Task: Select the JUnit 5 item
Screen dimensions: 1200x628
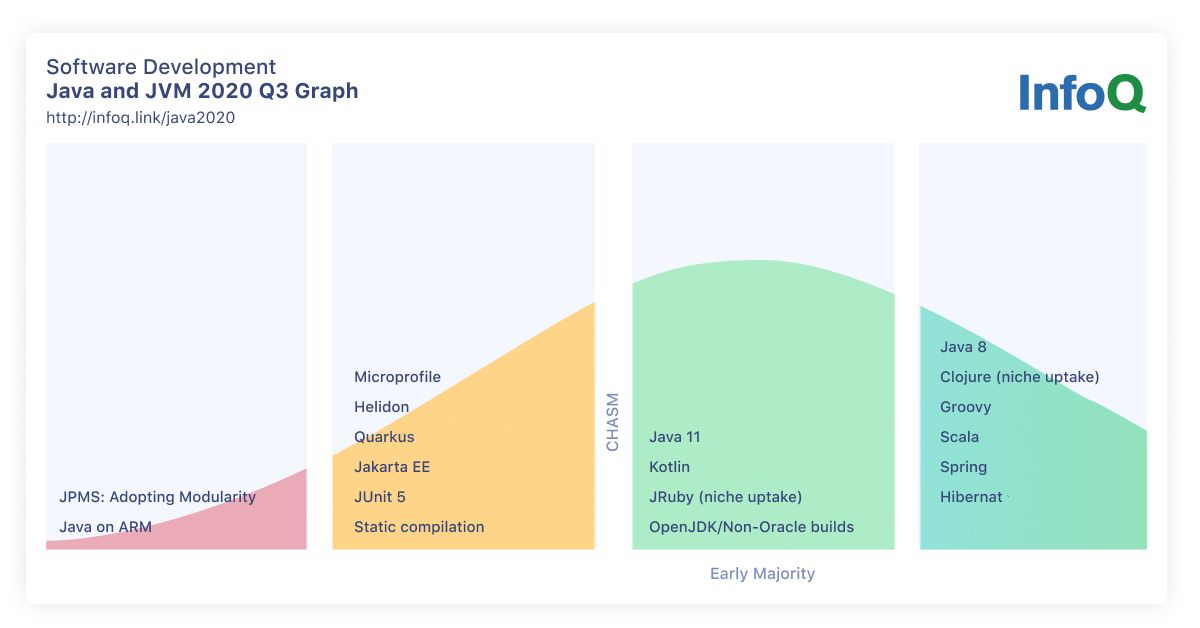Action: tap(379, 497)
